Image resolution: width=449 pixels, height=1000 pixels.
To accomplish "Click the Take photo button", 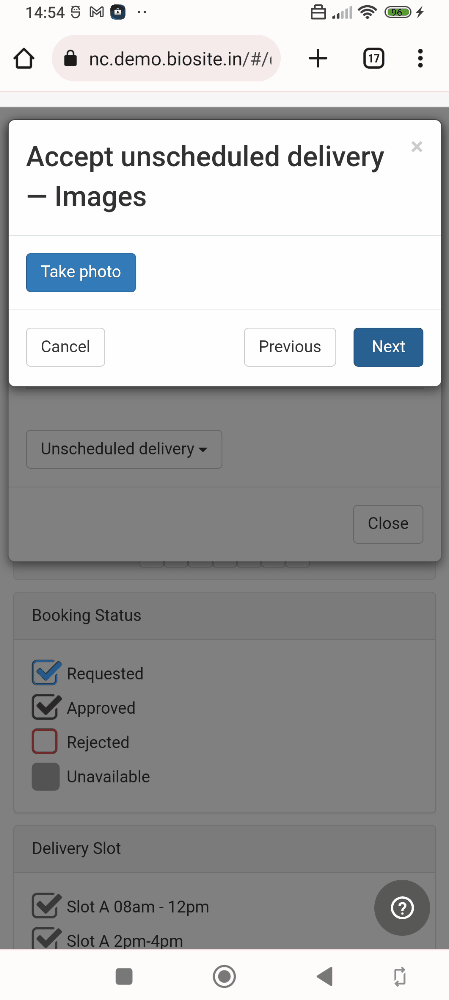I will click(x=81, y=272).
